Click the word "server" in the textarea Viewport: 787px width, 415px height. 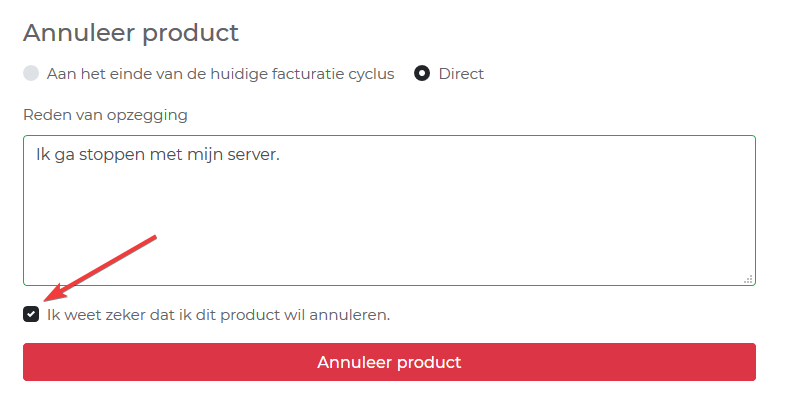[x=255, y=156]
